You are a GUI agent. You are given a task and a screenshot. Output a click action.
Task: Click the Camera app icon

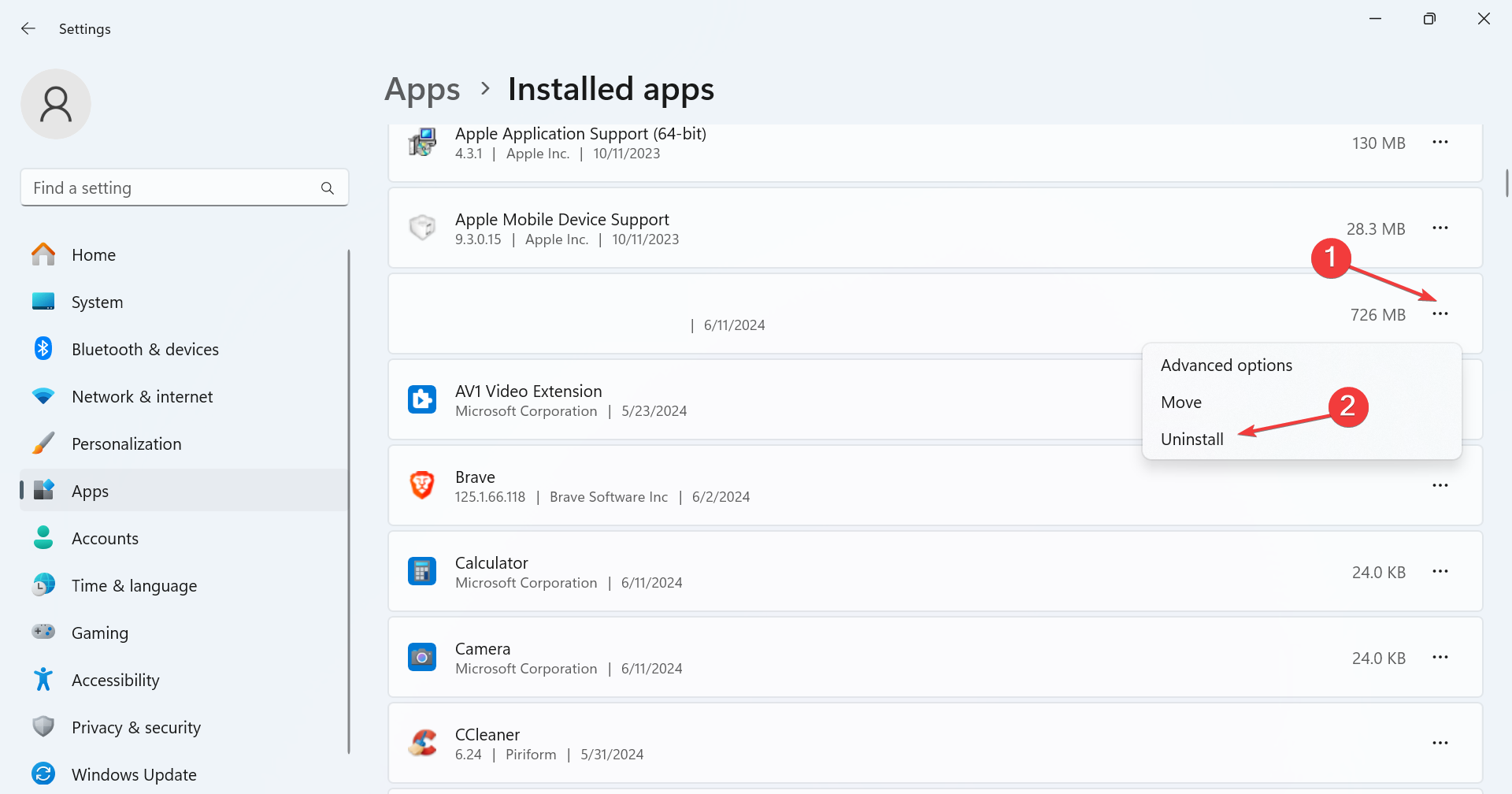[x=422, y=658]
